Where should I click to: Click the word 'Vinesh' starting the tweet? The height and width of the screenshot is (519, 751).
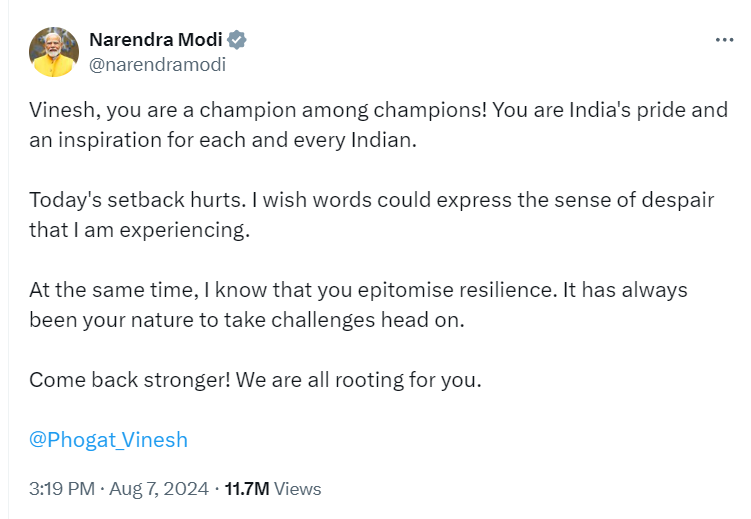point(57,110)
